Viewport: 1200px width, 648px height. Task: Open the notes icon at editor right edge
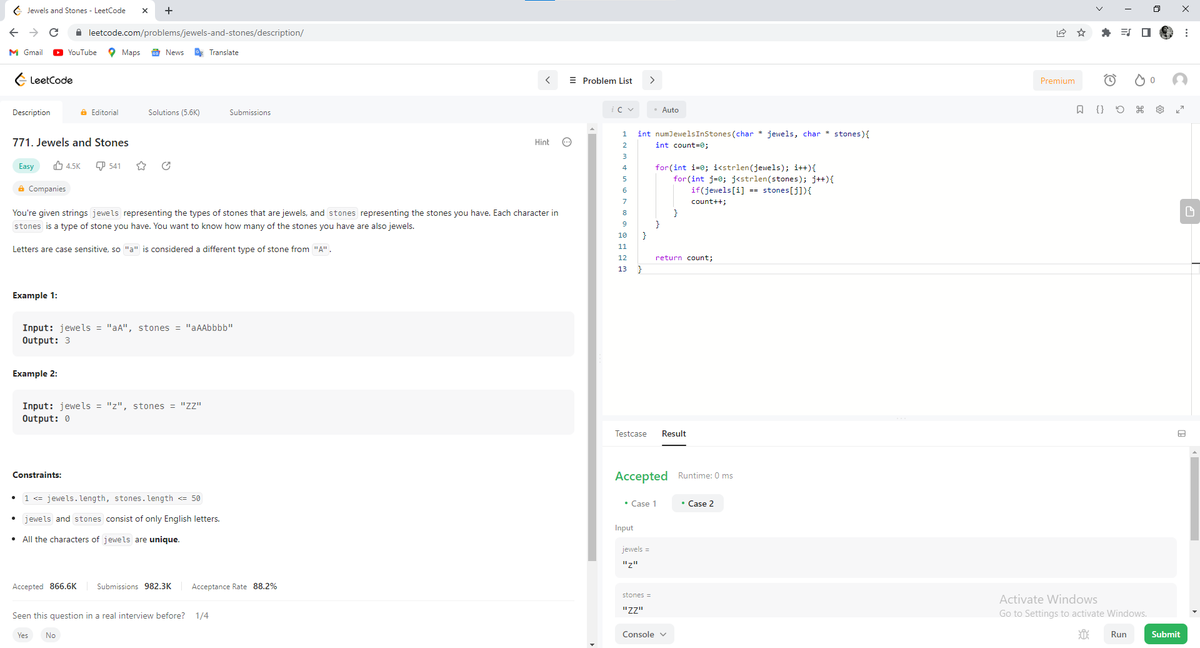1189,210
